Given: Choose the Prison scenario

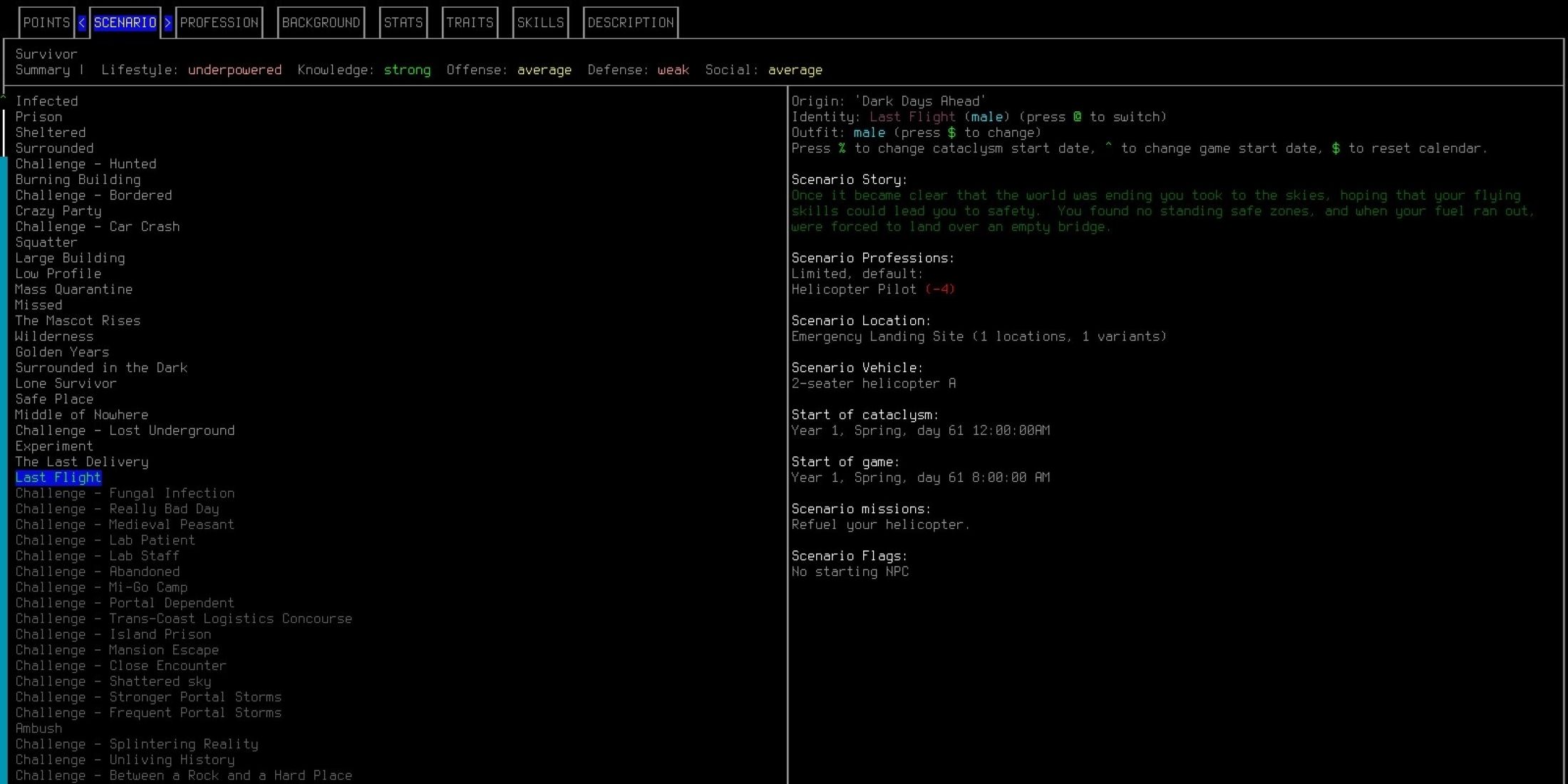Looking at the screenshot, I should click(38, 117).
